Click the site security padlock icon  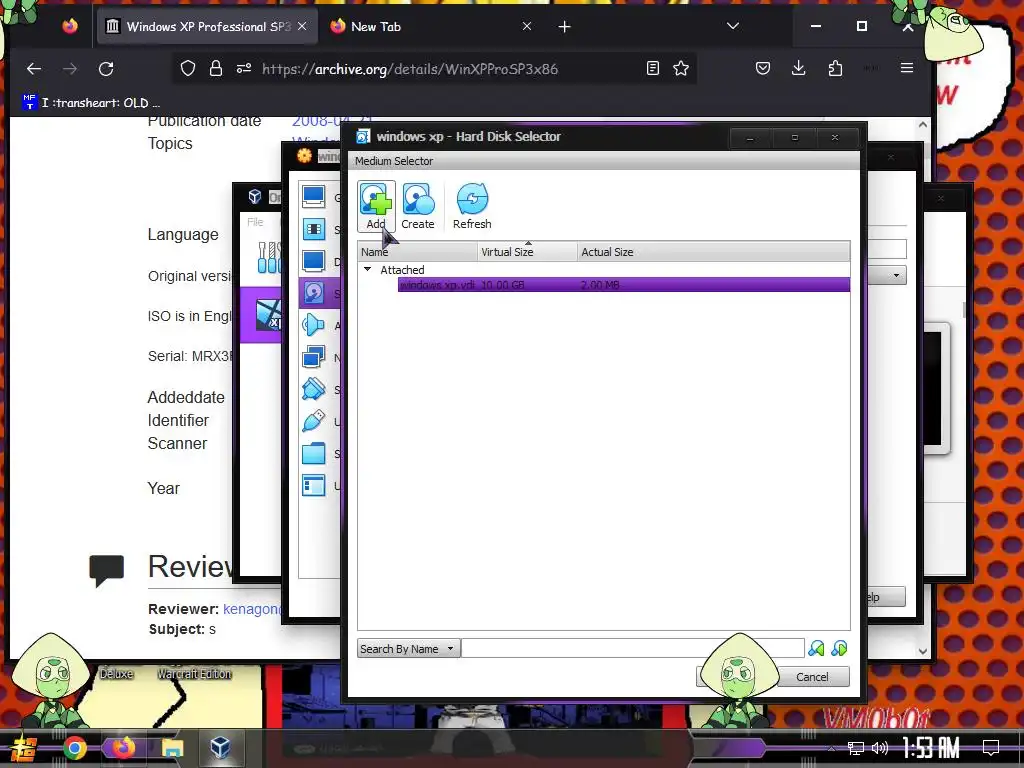[216, 69]
